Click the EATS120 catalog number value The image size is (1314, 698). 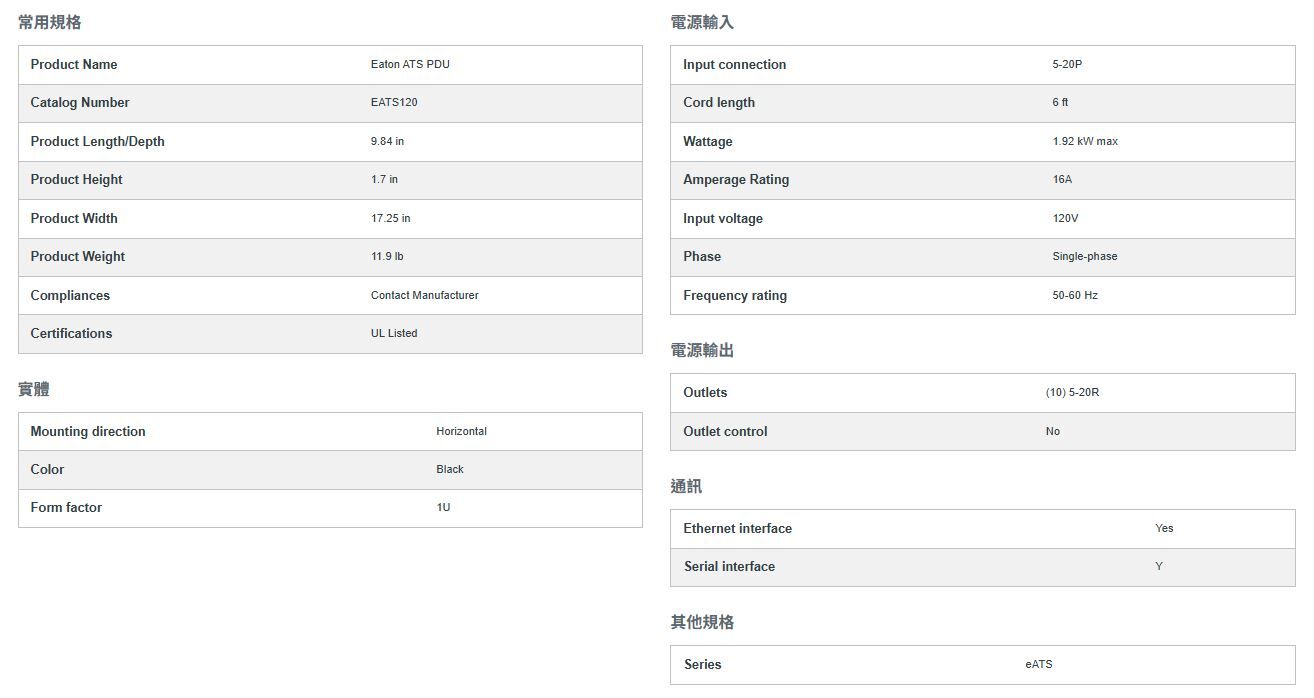click(394, 103)
